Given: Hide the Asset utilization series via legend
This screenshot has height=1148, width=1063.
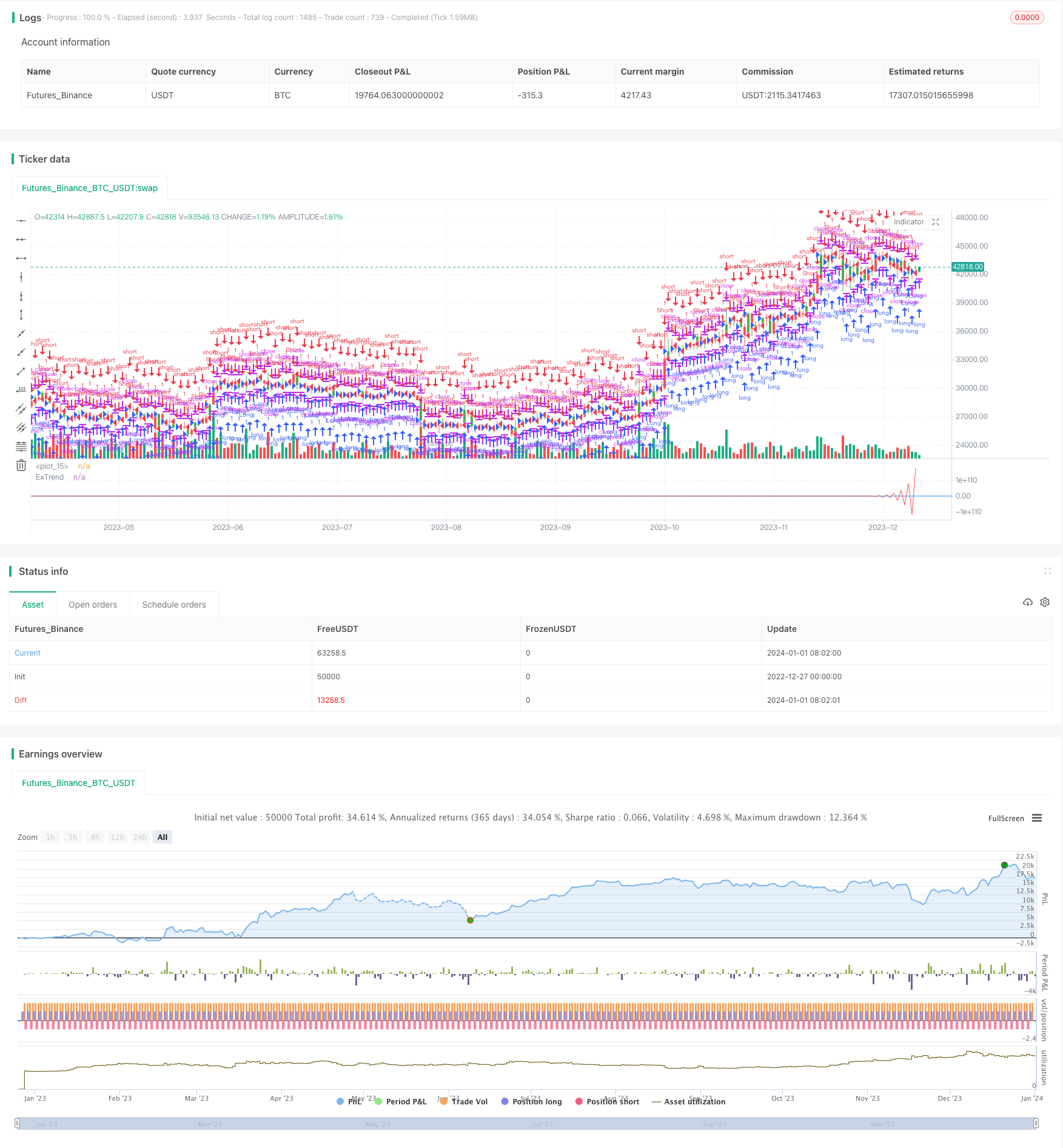Looking at the screenshot, I should pos(688,1101).
